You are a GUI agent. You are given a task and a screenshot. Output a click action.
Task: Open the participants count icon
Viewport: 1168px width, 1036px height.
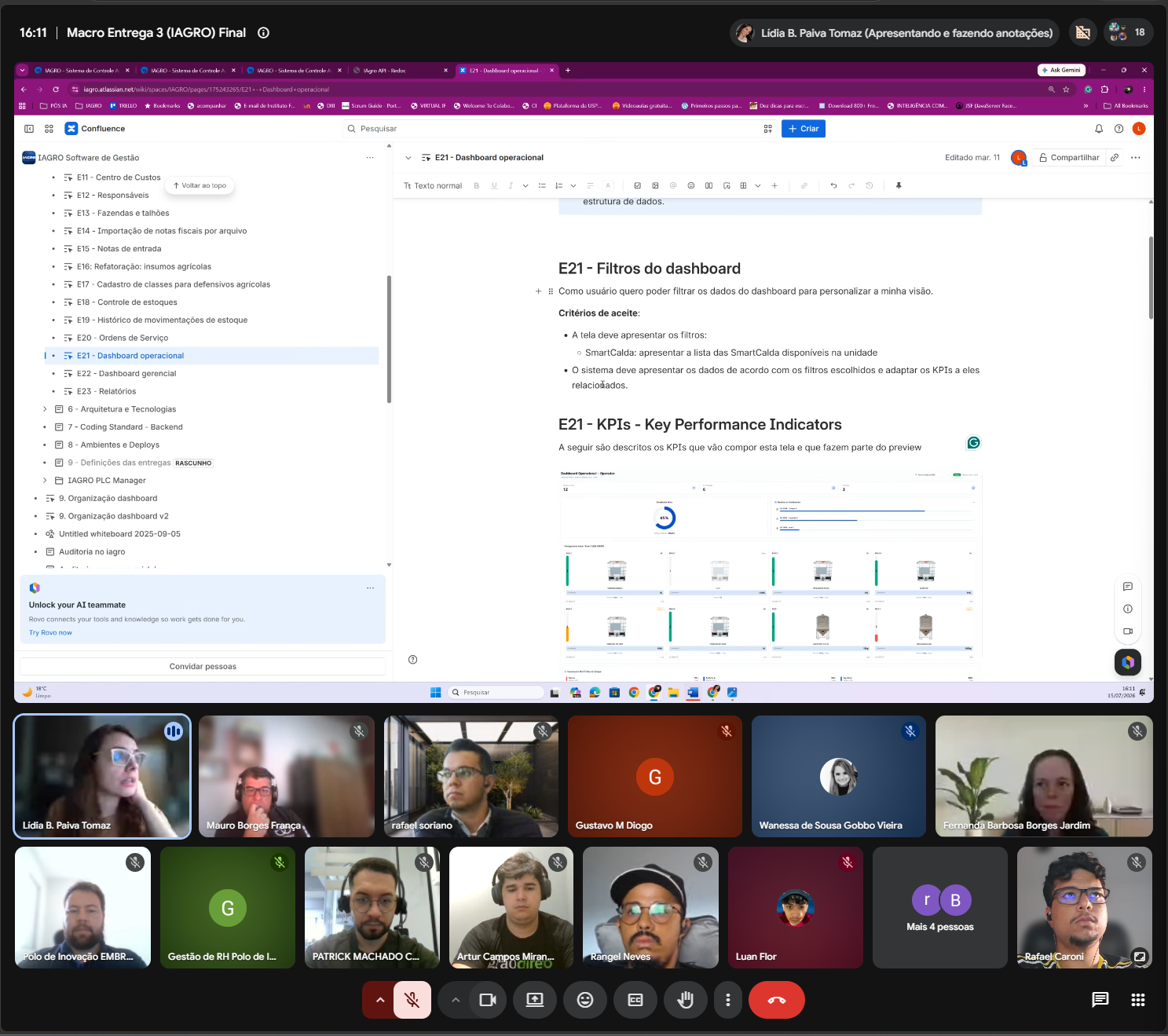(1129, 32)
